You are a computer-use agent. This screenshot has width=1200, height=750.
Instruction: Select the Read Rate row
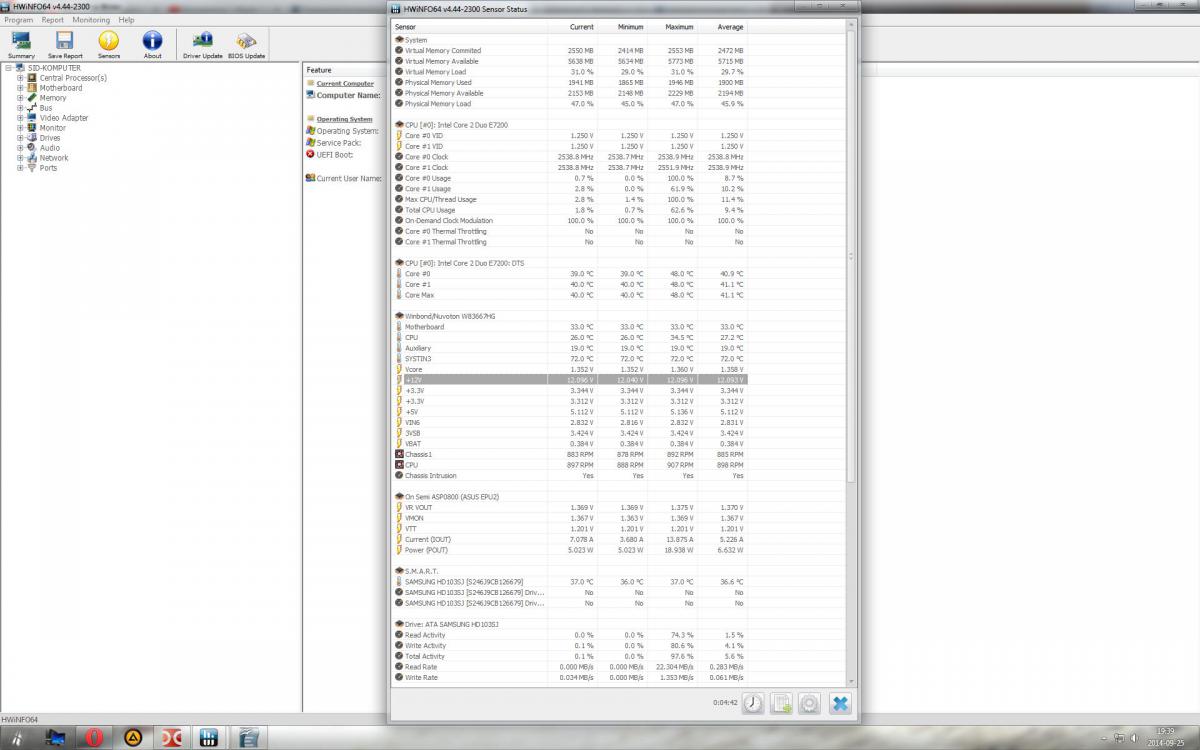click(x=569, y=667)
